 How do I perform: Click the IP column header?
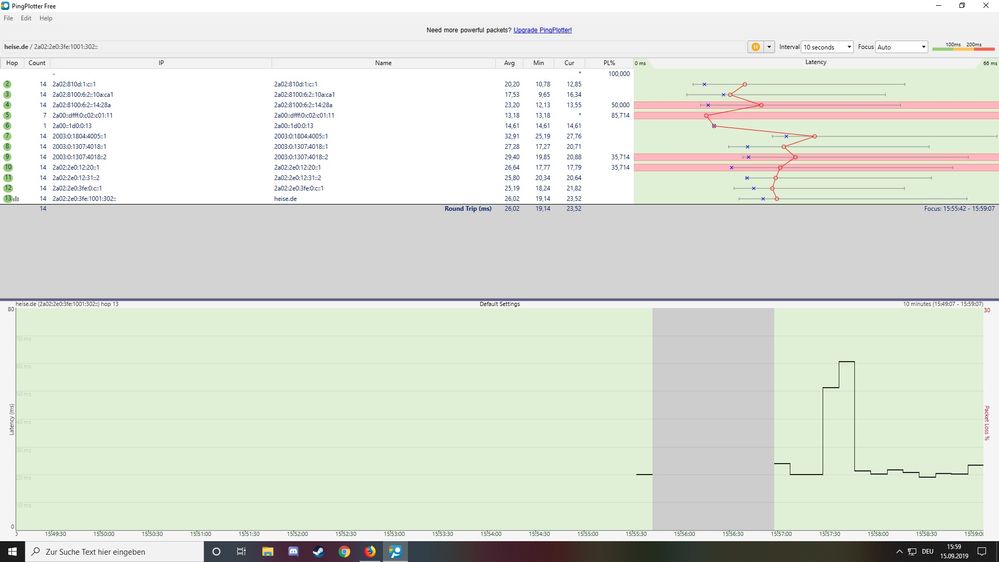[x=161, y=63]
